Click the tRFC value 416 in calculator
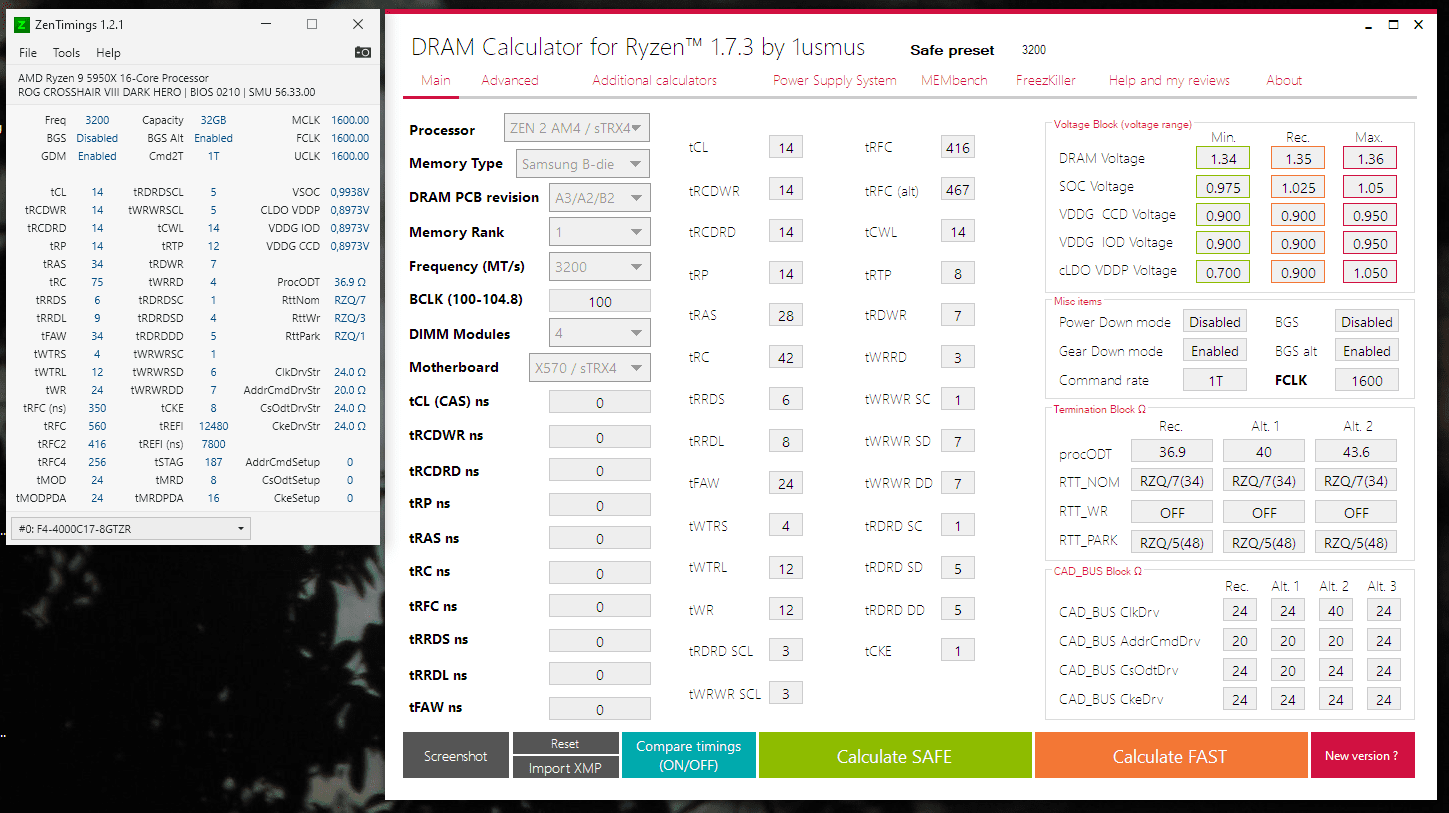The width and height of the screenshot is (1449, 813). tap(957, 148)
